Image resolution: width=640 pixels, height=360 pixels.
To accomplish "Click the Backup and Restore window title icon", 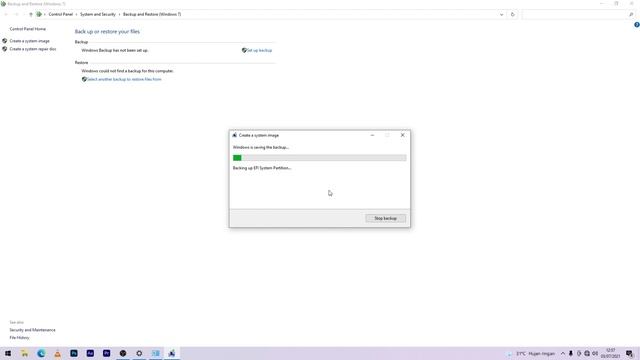I will pos(3,4).
